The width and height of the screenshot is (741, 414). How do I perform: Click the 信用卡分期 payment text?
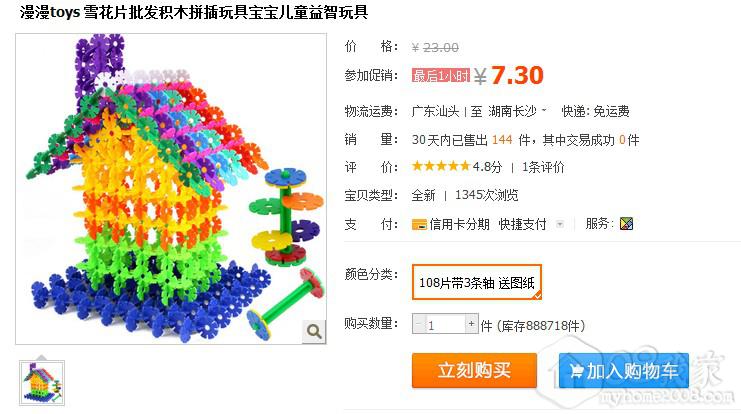pos(459,224)
